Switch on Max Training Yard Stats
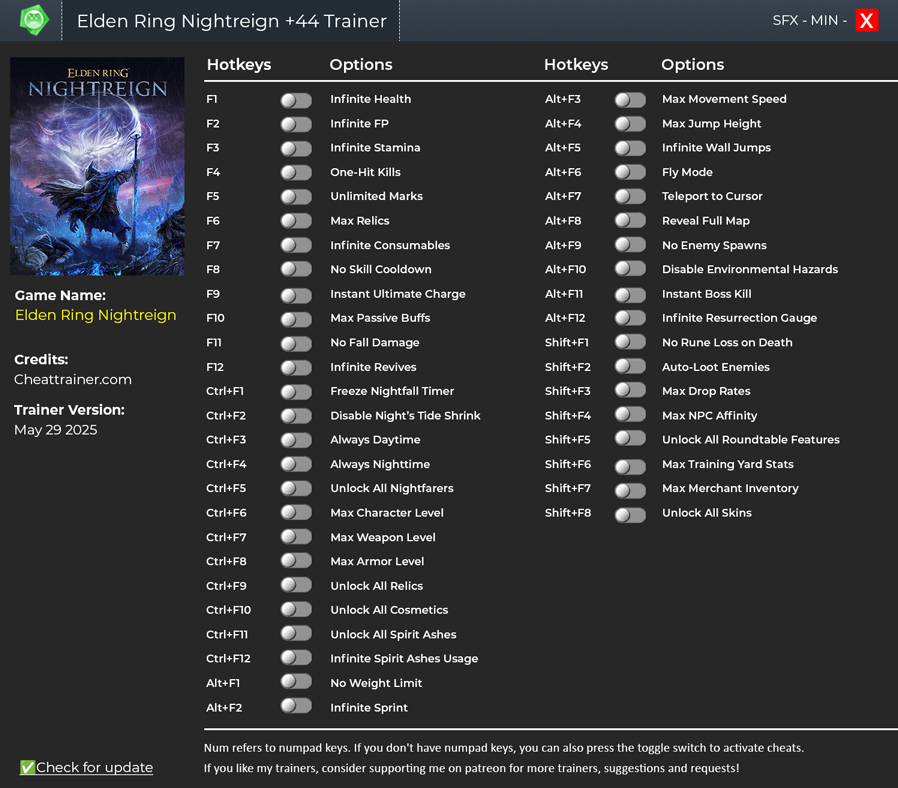The image size is (898, 788). pos(630,467)
